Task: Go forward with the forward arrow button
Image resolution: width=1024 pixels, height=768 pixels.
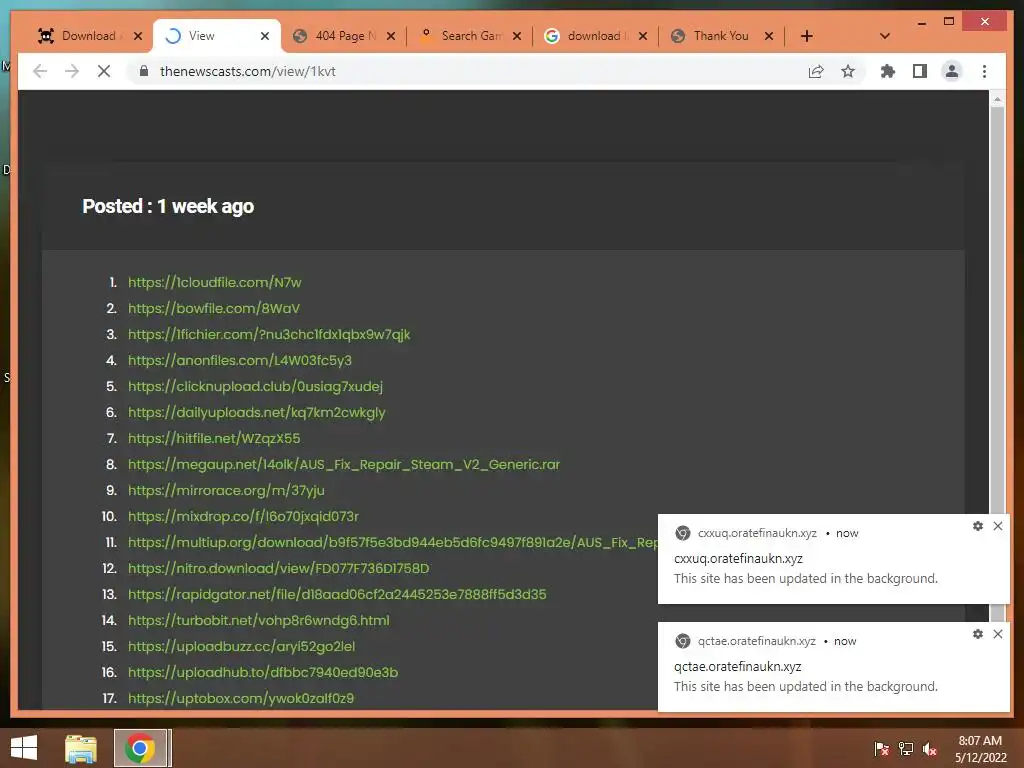Action: click(72, 71)
